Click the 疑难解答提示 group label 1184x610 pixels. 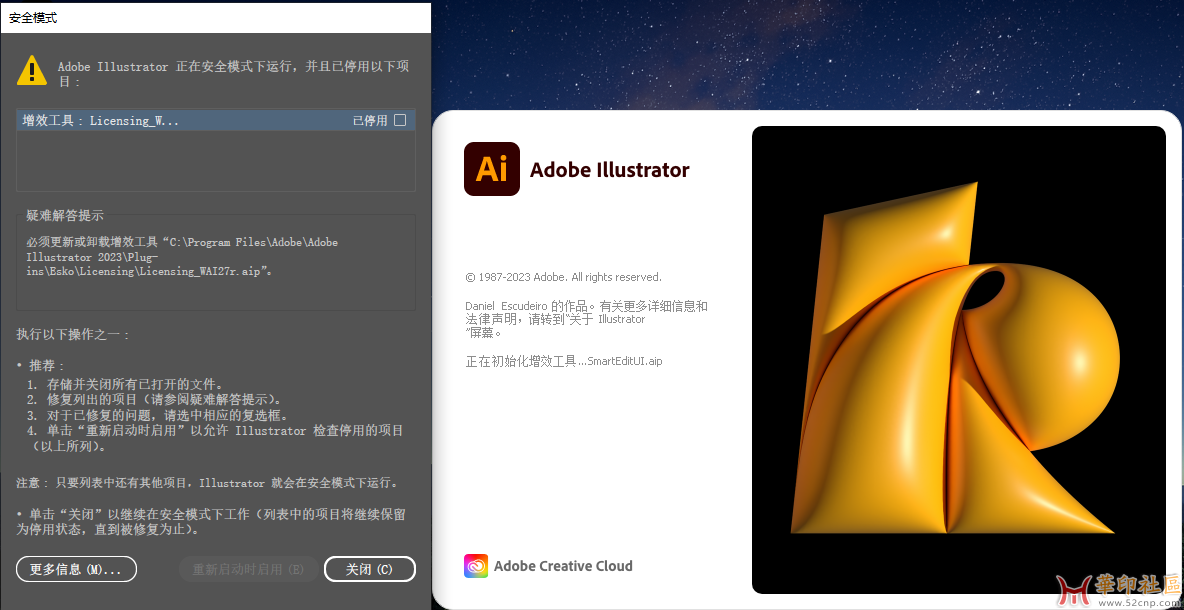point(65,216)
